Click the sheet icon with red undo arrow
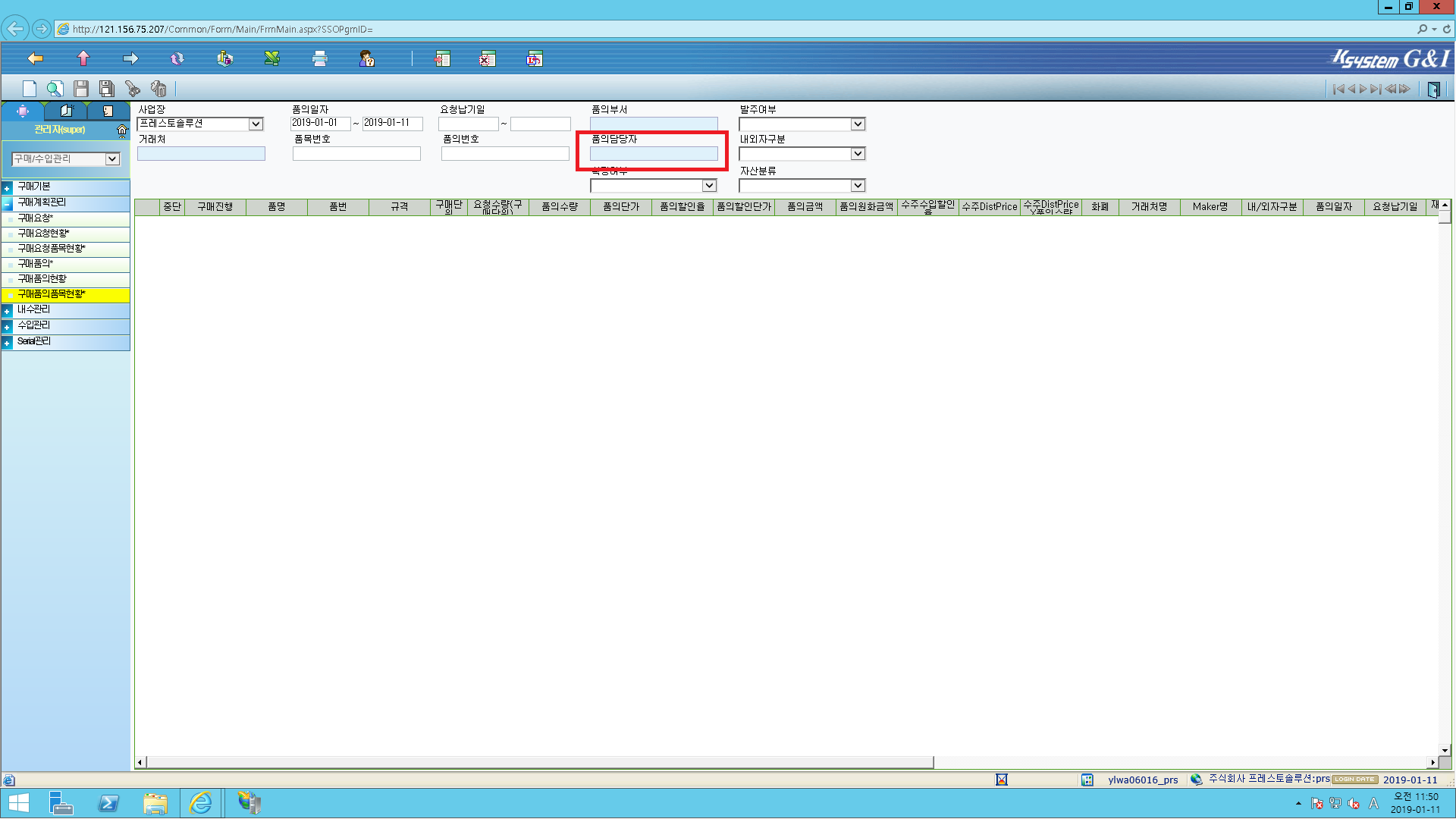The height and width of the screenshot is (819, 1456). (x=535, y=58)
